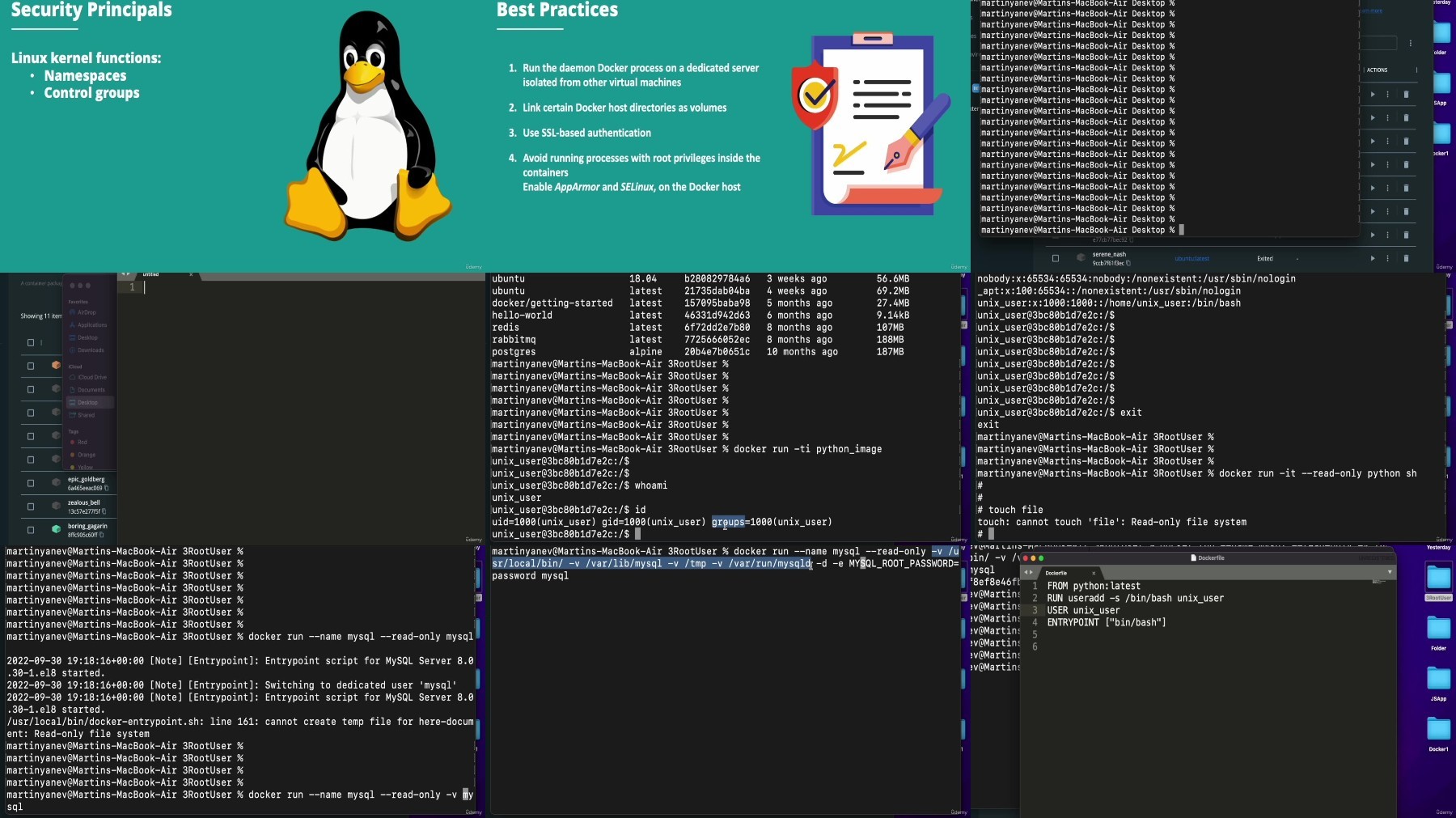This screenshot has height=818, width=1456.
Task: Copy the epic_goldberg container ID
Action: (106, 488)
